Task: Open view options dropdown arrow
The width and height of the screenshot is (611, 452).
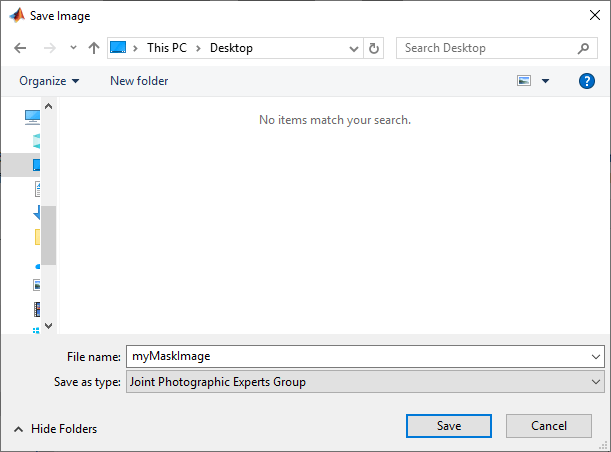Action: click(x=545, y=81)
